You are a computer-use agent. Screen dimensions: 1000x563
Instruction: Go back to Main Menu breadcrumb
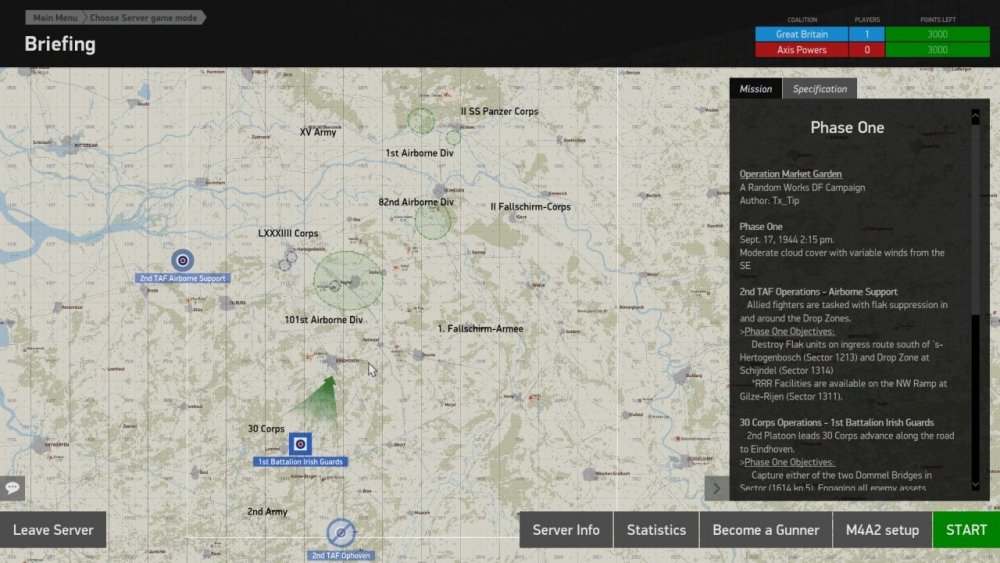point(56,18)
